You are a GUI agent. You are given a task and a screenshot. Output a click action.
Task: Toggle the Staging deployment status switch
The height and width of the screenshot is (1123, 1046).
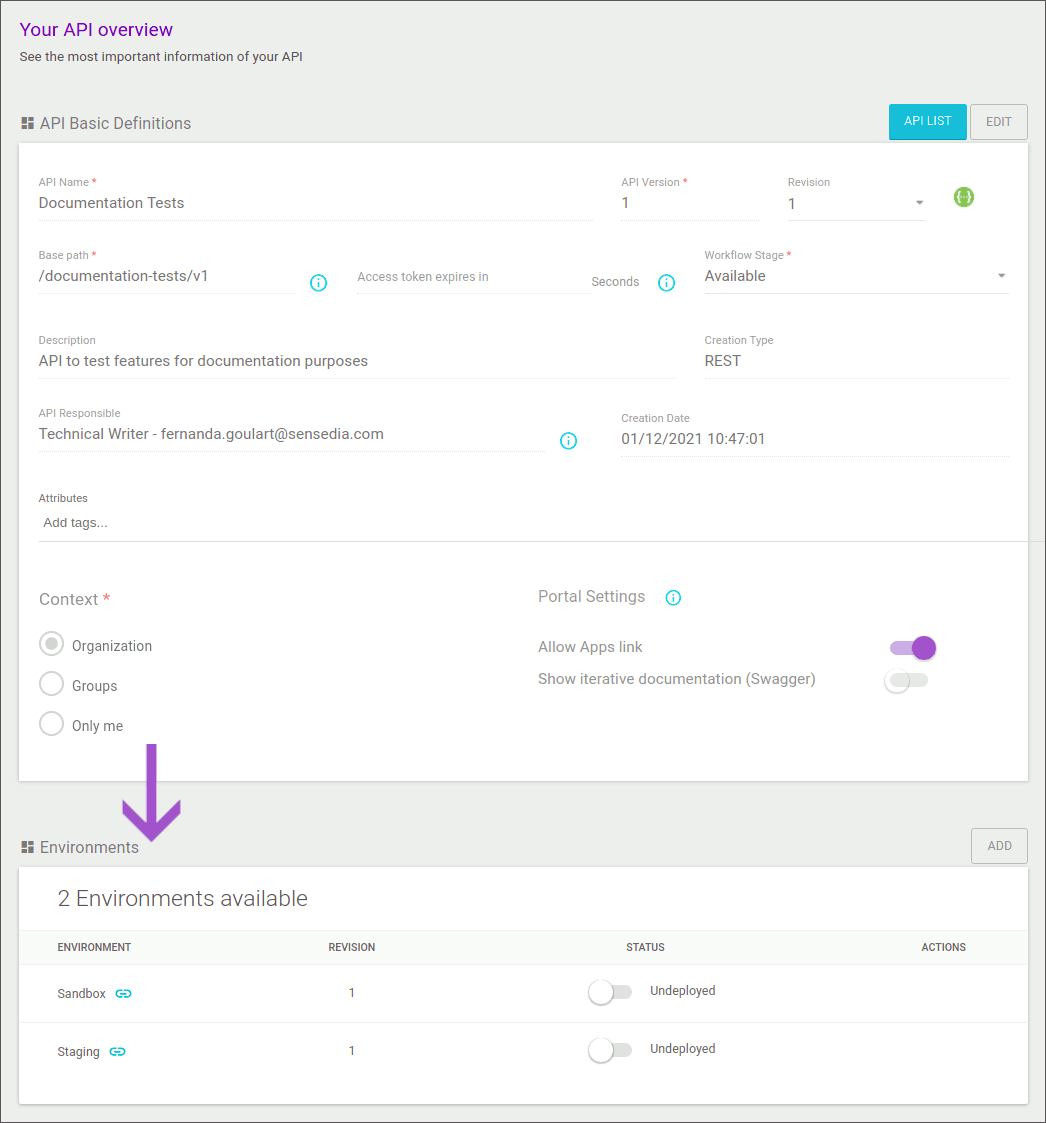[609, 1049]
